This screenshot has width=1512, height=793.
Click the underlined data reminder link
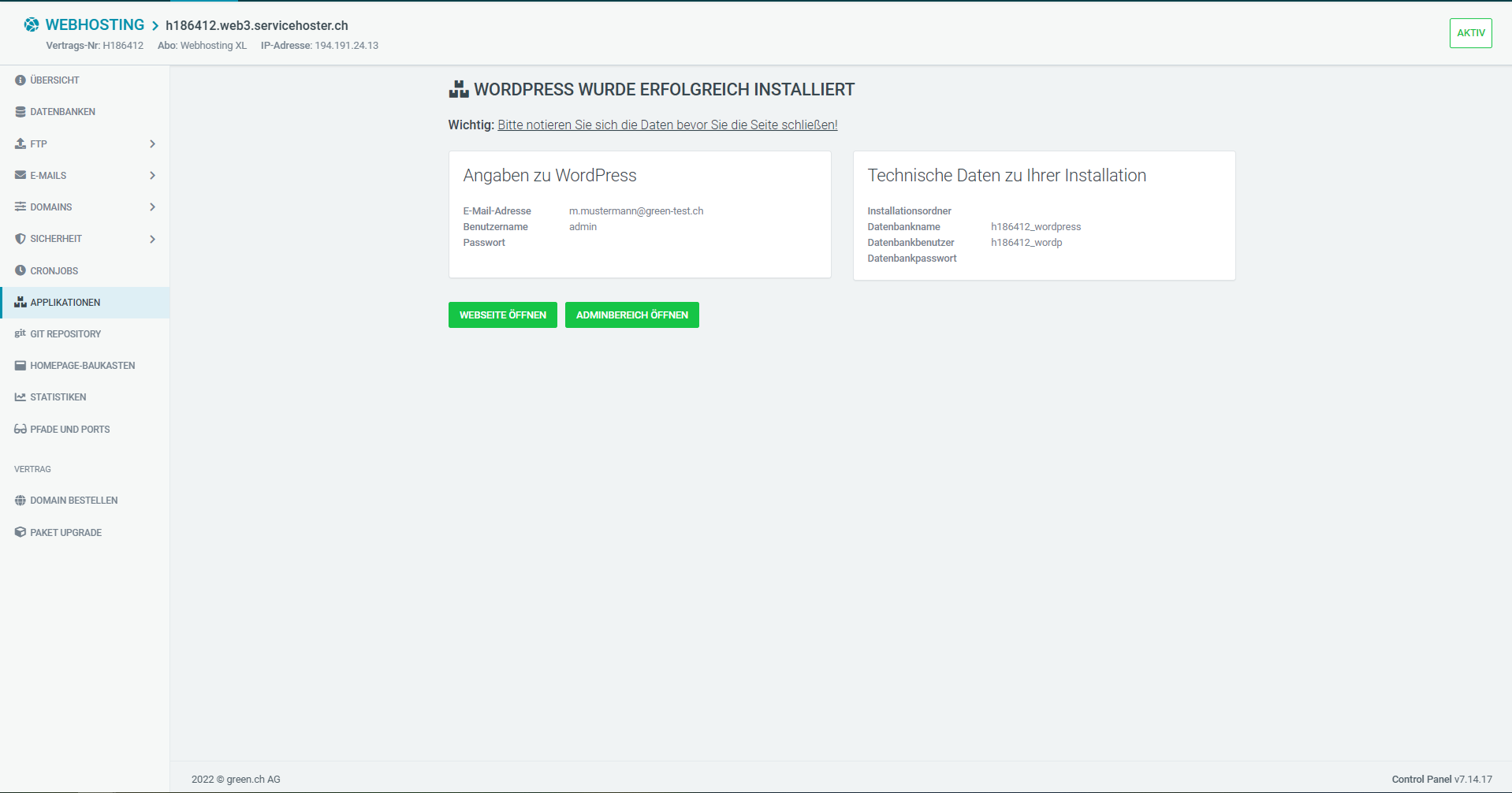click(x=667, y=124)
